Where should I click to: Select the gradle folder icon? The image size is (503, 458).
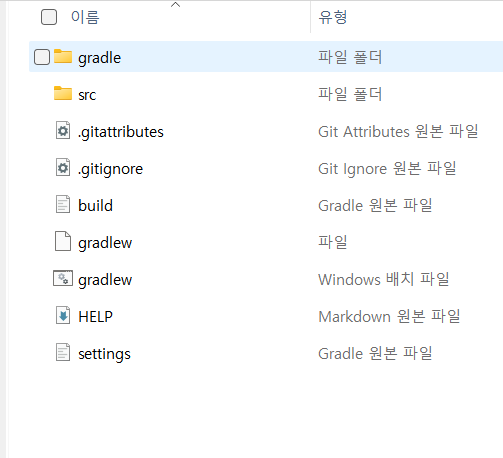coord(63,56)
